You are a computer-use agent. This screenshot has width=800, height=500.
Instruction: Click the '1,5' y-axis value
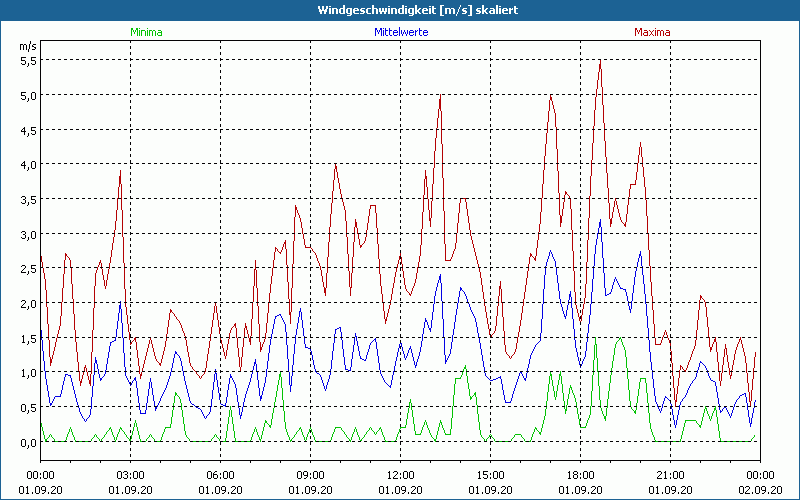28,338
